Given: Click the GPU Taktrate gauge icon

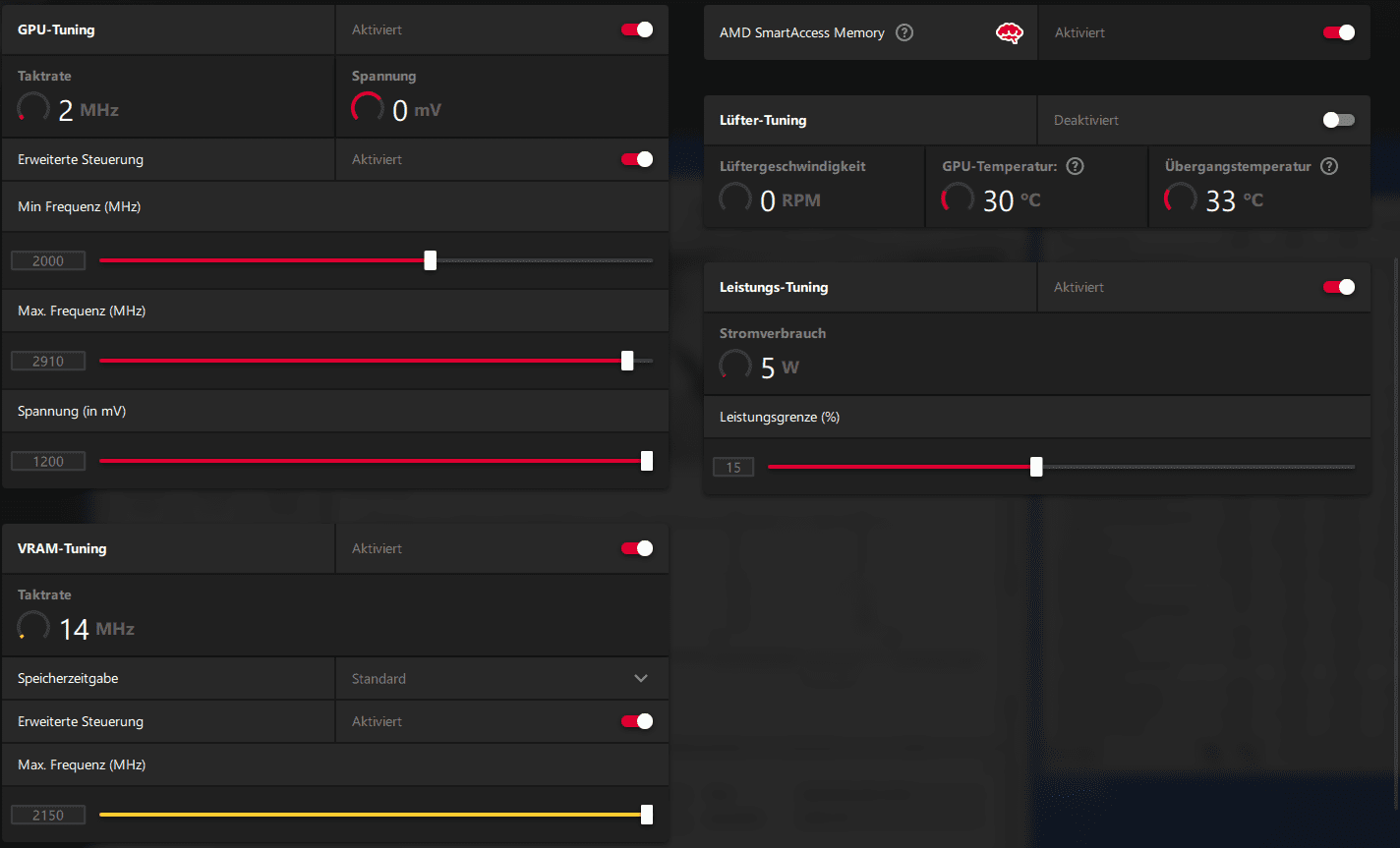Looking at the screenshot, I should [x=33, y=109].
